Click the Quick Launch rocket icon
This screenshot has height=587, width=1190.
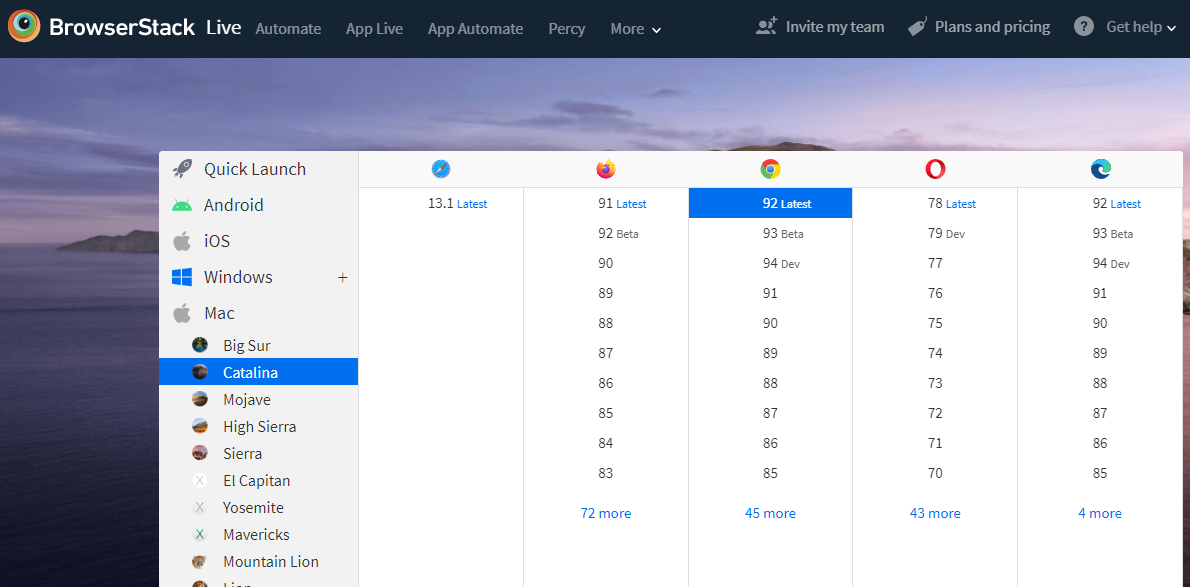pyautogui.click(x=182, y=169)
